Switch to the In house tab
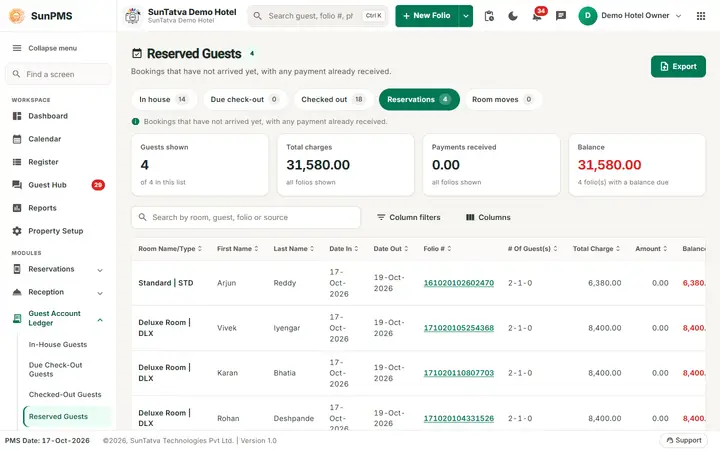Viewport: 720px width, 450px height. tap(163, 100)
